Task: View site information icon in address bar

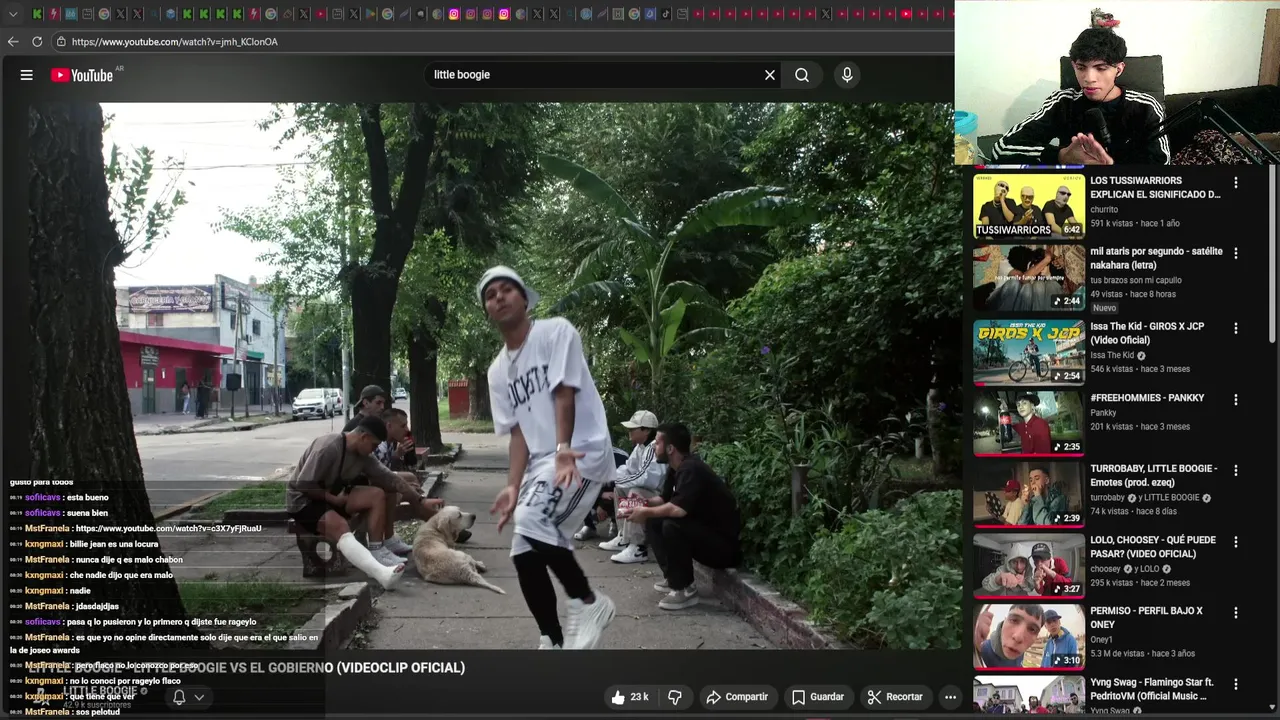Action: point(61,42)
